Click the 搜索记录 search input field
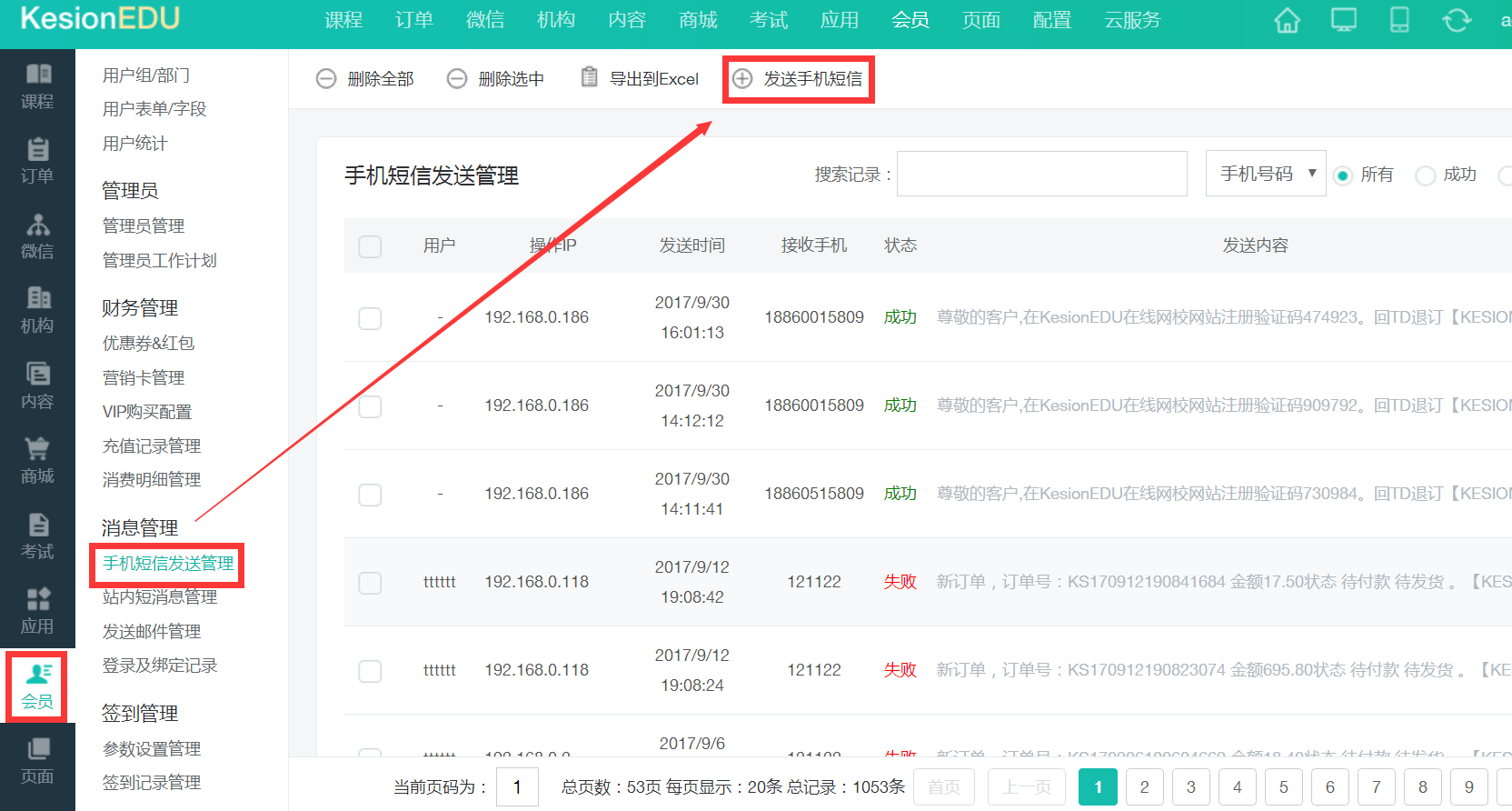Viewport: 1512px width, 811px height. 1041,174
